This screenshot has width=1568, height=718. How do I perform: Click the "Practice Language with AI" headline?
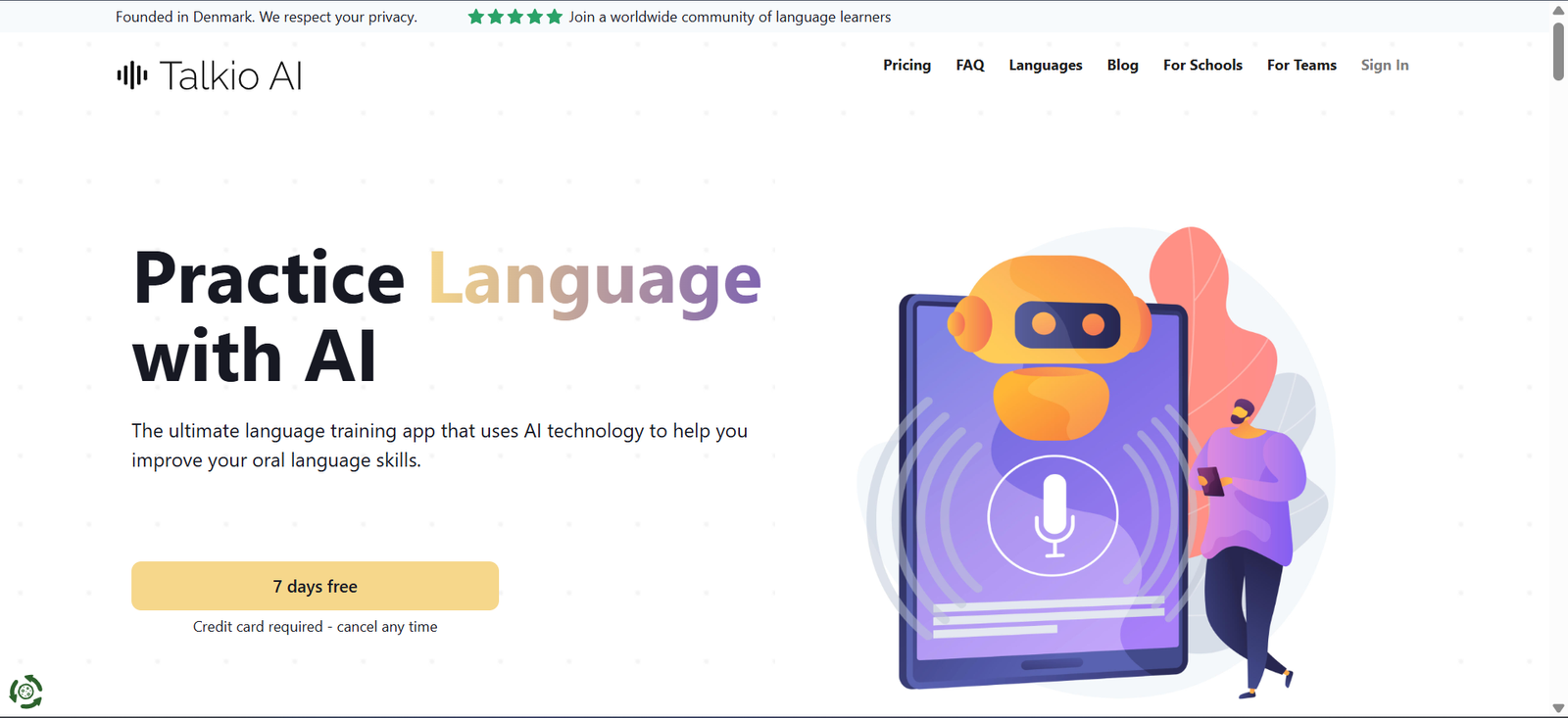[447, 316]
